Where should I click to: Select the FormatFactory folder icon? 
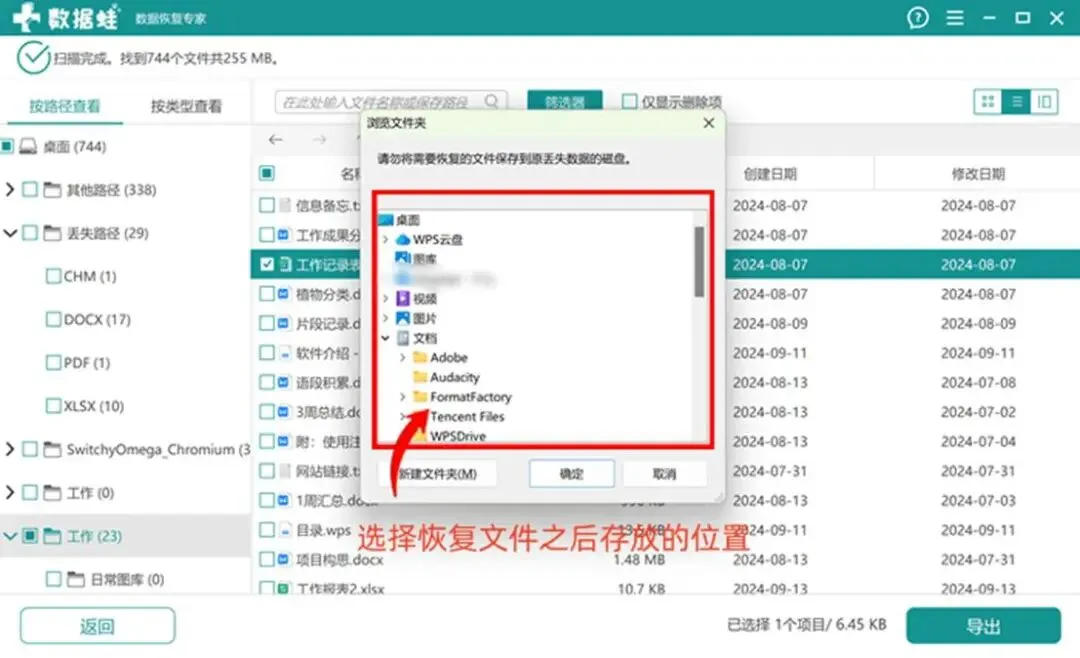pos(419,397)
